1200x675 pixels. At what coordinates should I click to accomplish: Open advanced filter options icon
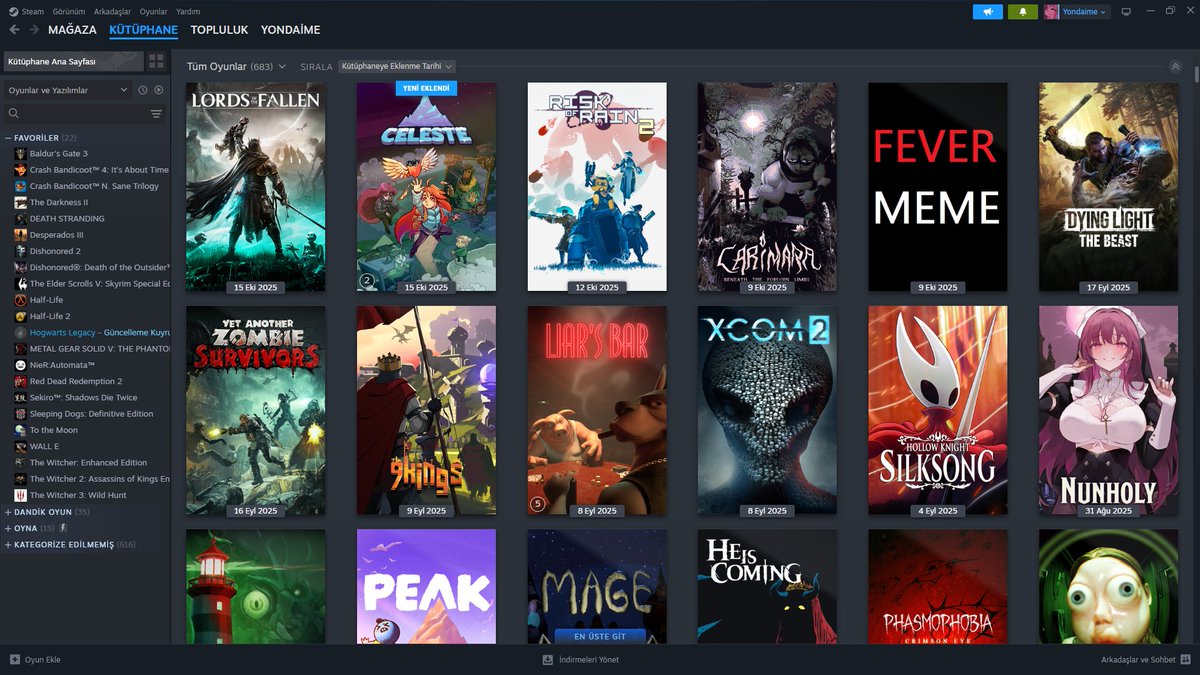(156, 114)
